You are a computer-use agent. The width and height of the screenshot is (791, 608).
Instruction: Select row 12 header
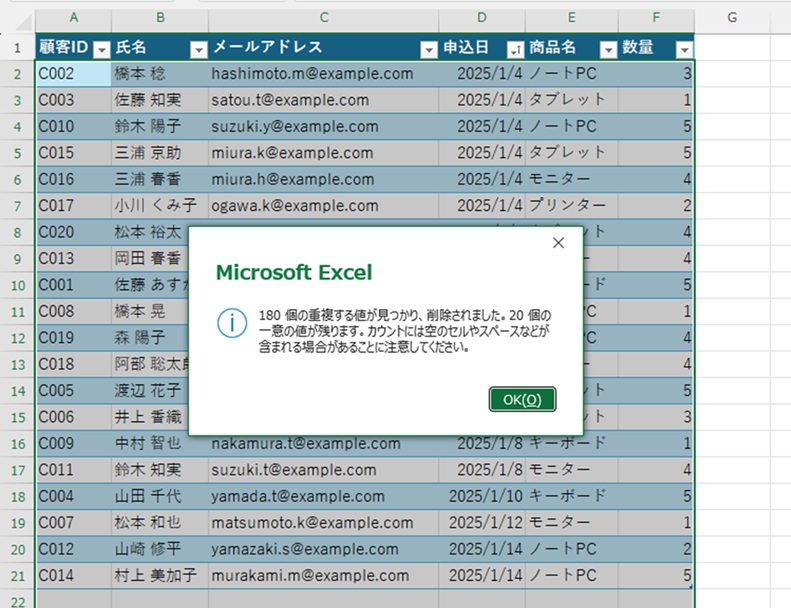pos(17,338)
